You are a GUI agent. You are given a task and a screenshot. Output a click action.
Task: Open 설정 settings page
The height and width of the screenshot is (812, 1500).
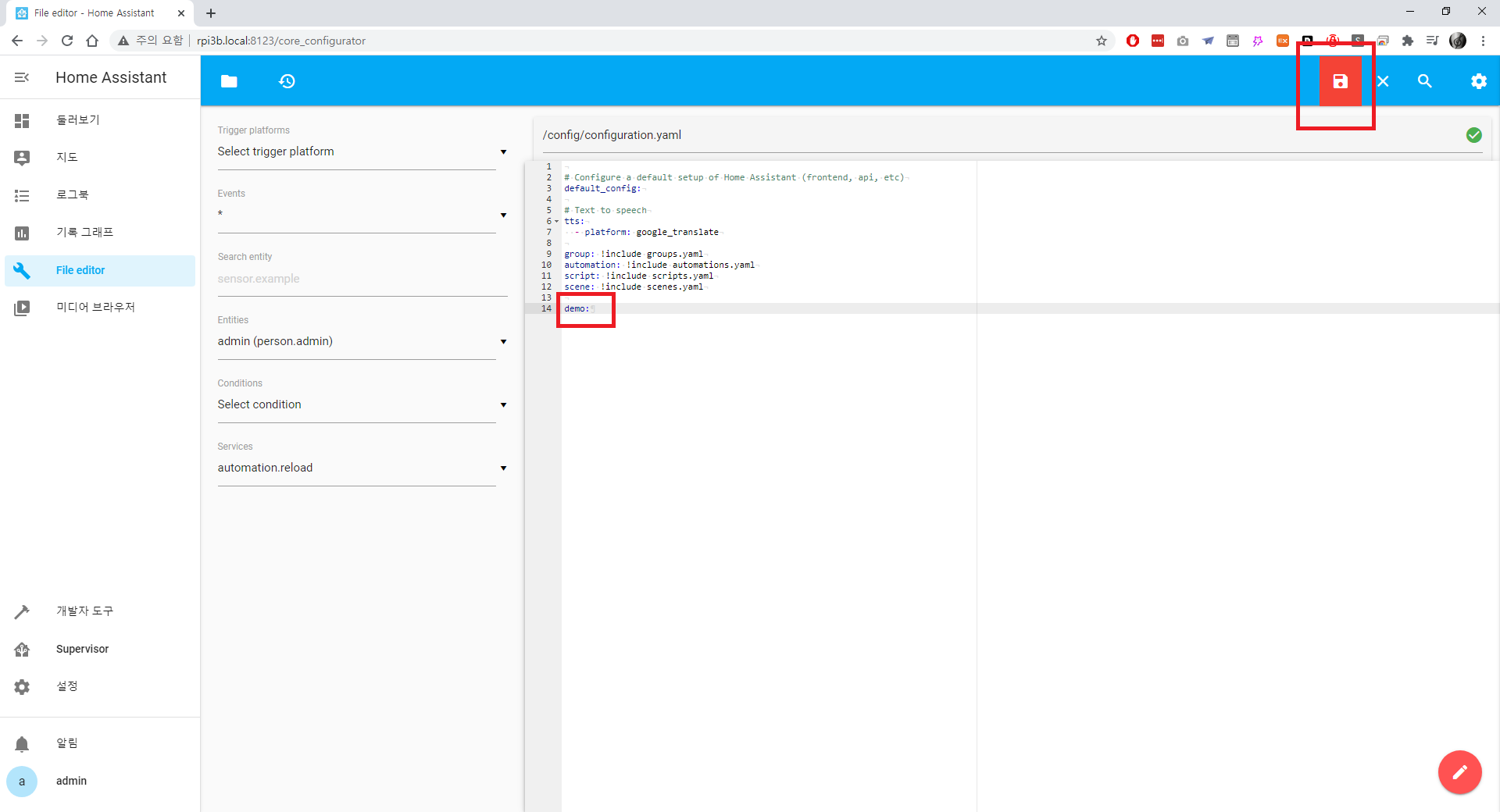pyautogui.click(x=100, y=686)
